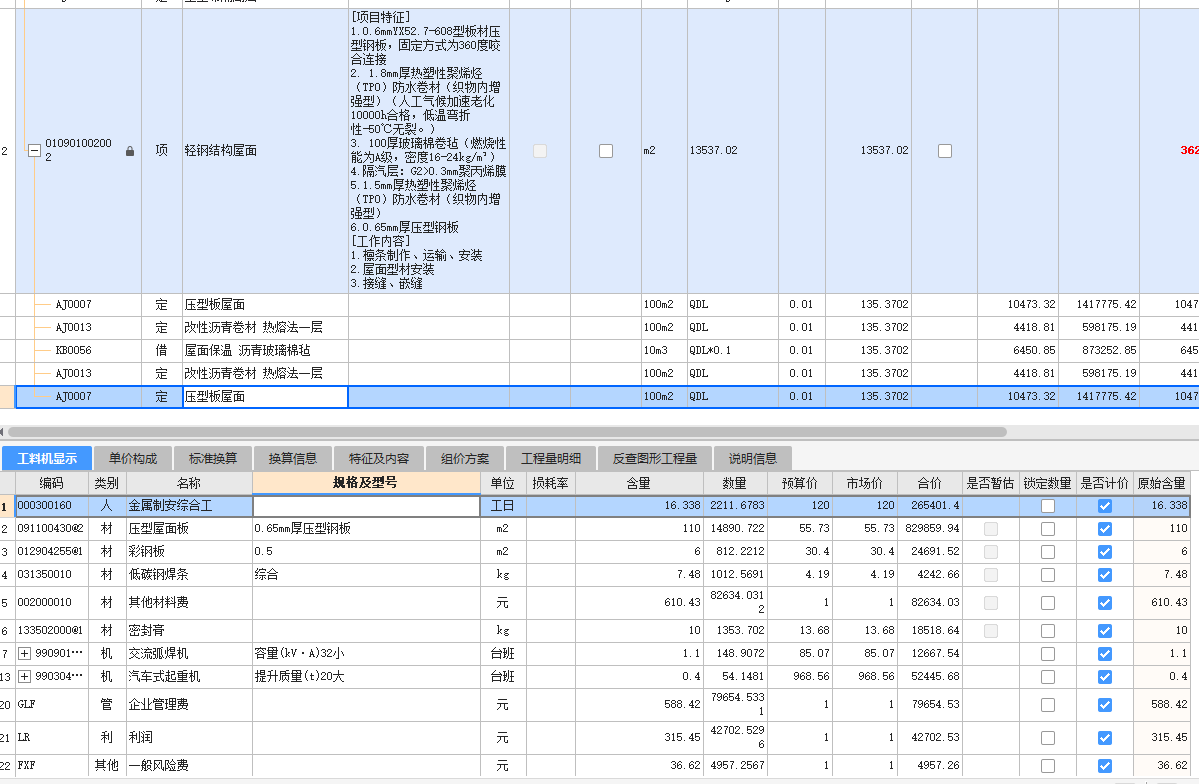This screenshot has width=1199, height=784.
Task: Click the 其他材料费 name cell
Action: pyautogui.click(x=189, y=603)
